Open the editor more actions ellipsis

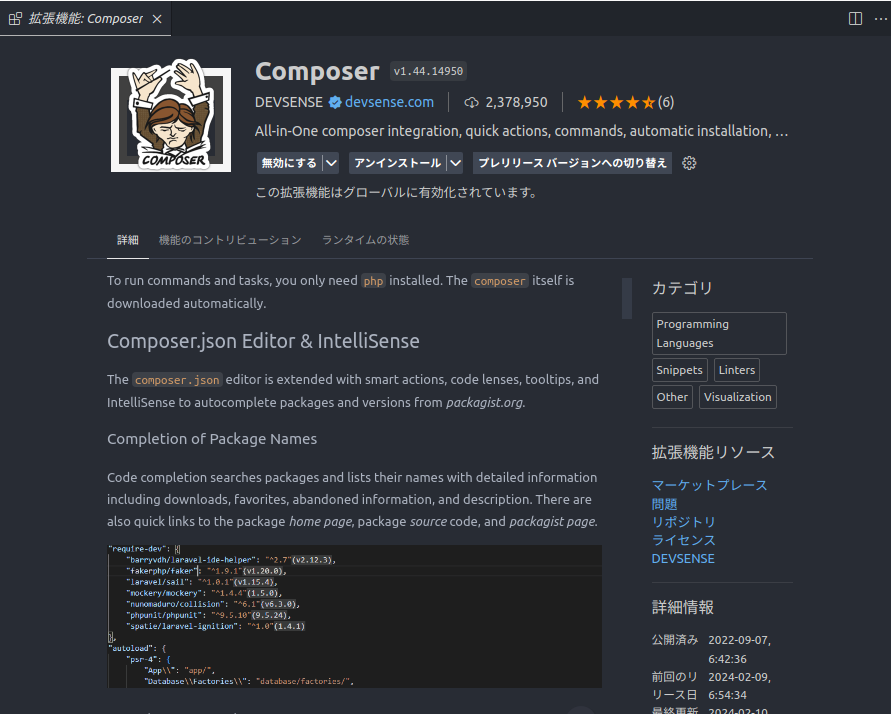[880, 19]
